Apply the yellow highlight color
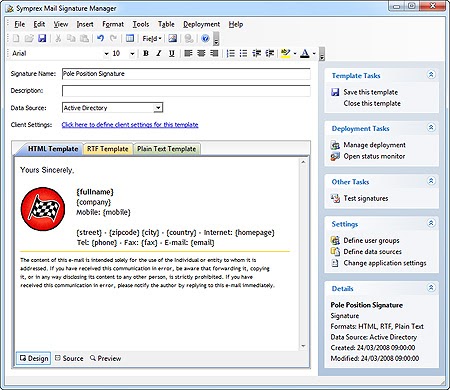Screen dimensions: 450x390 (285, 53)
